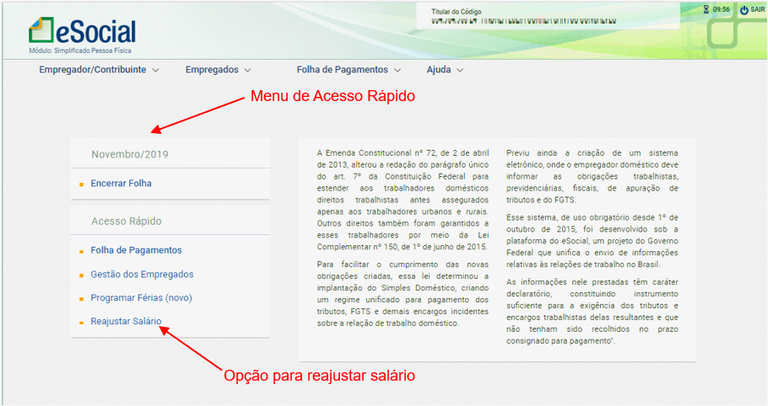Click the paragraph starting Para facilitar
Viewport: 768px width, 406px height.
click(x=403, y=294)
